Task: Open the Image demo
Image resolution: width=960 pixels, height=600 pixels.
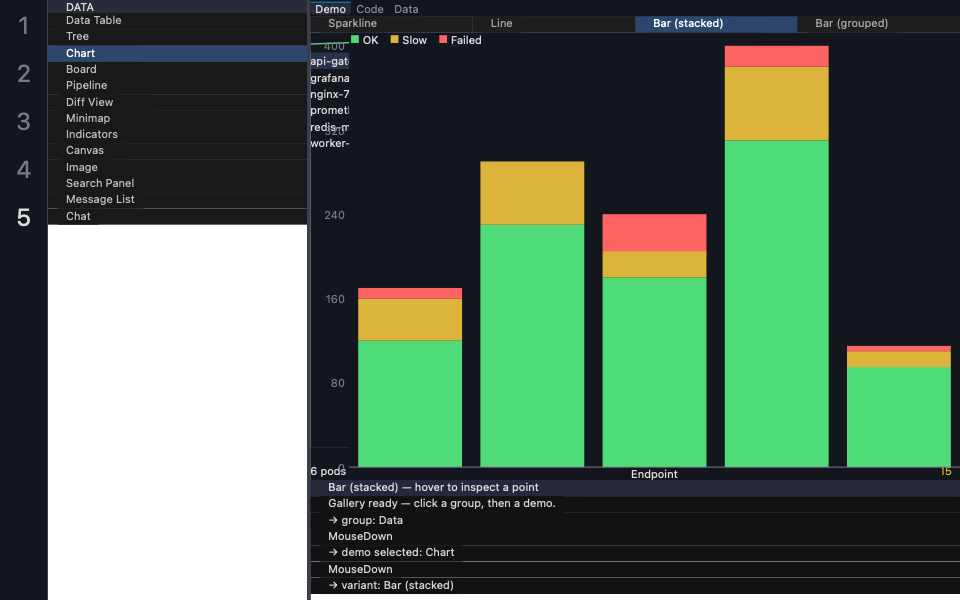Action: [x=178, y=167]
